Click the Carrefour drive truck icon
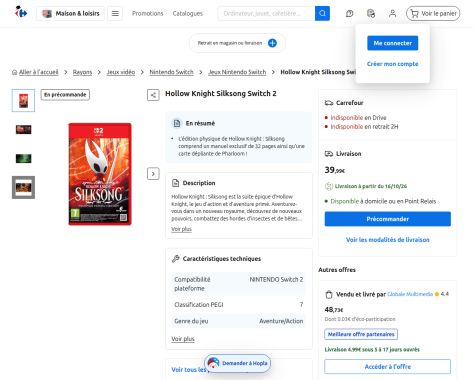Viewport: 475px width, 380px height. coord(329,103)
